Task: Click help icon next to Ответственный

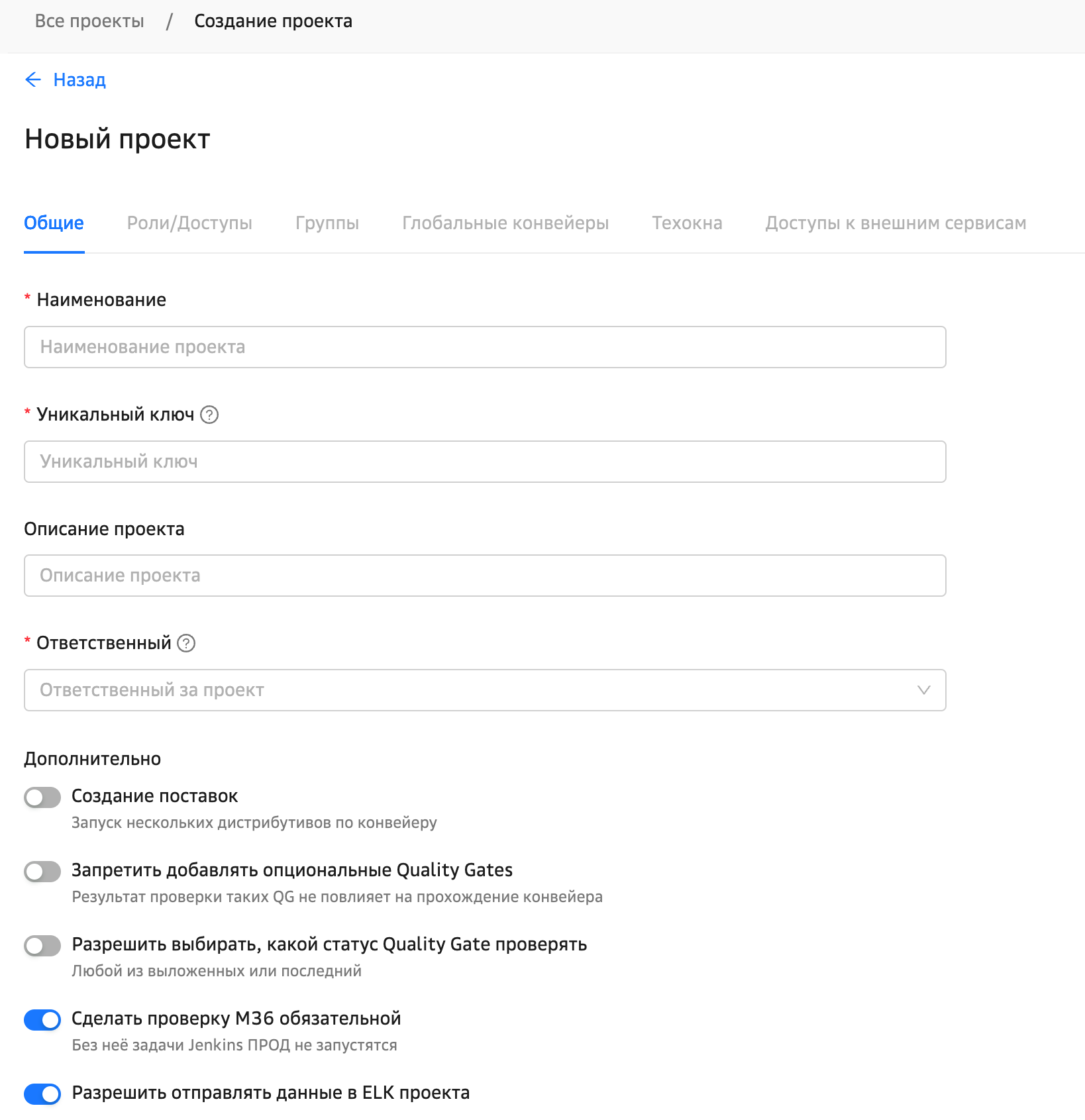Action: click(x=186, y=643)
